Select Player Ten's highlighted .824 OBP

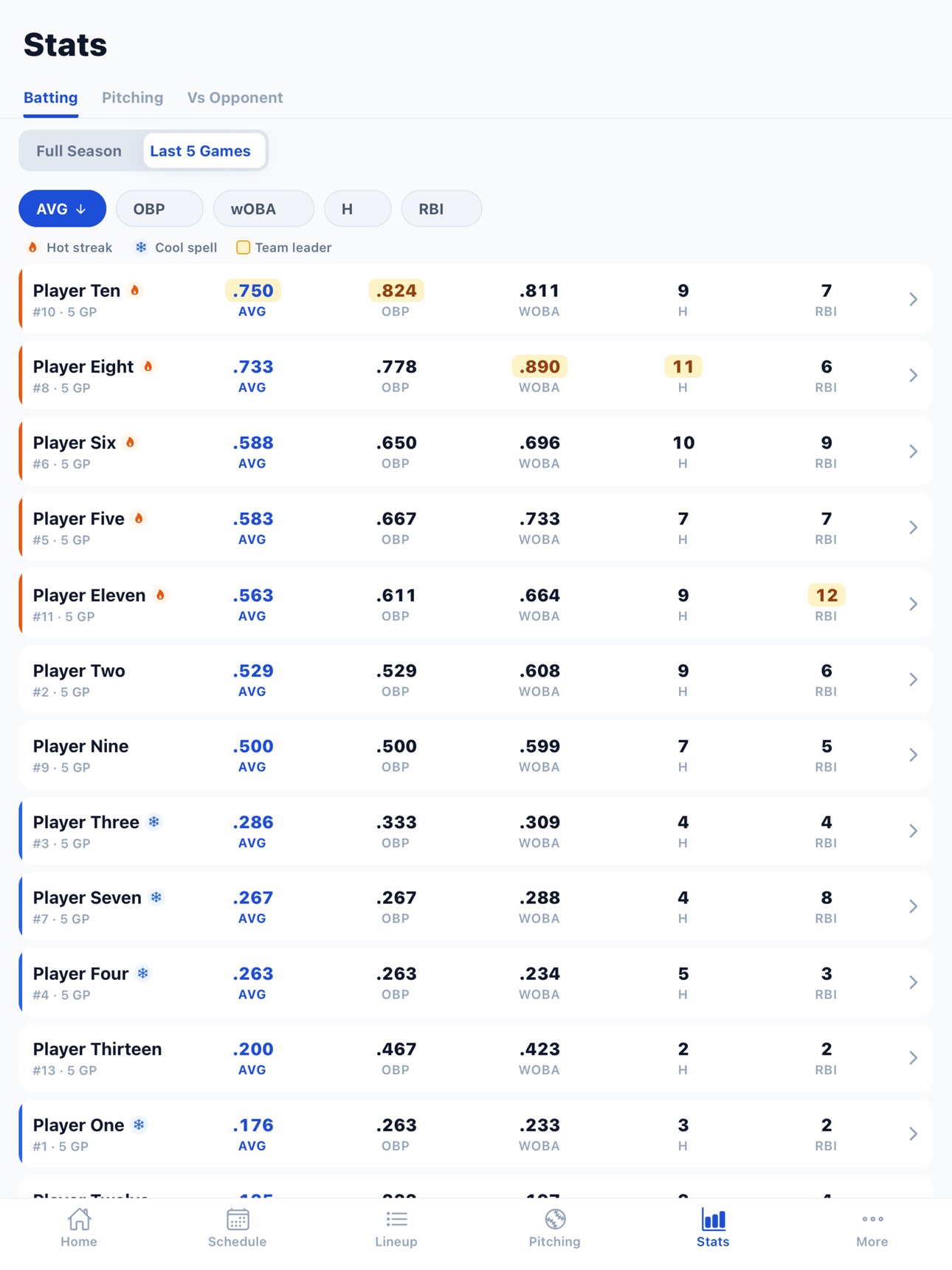coord(396,291)
